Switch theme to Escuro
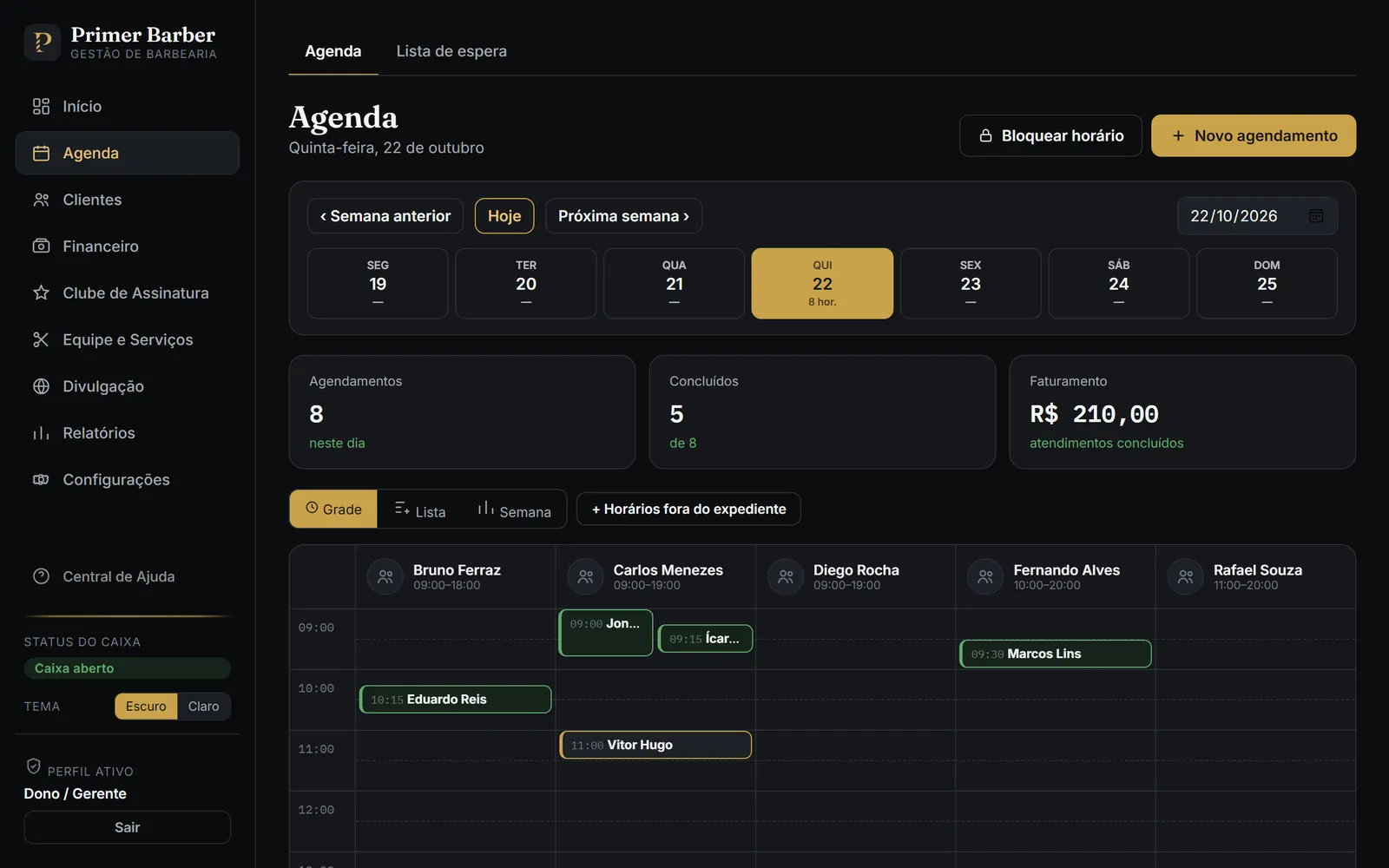 [x=146, y=707]
